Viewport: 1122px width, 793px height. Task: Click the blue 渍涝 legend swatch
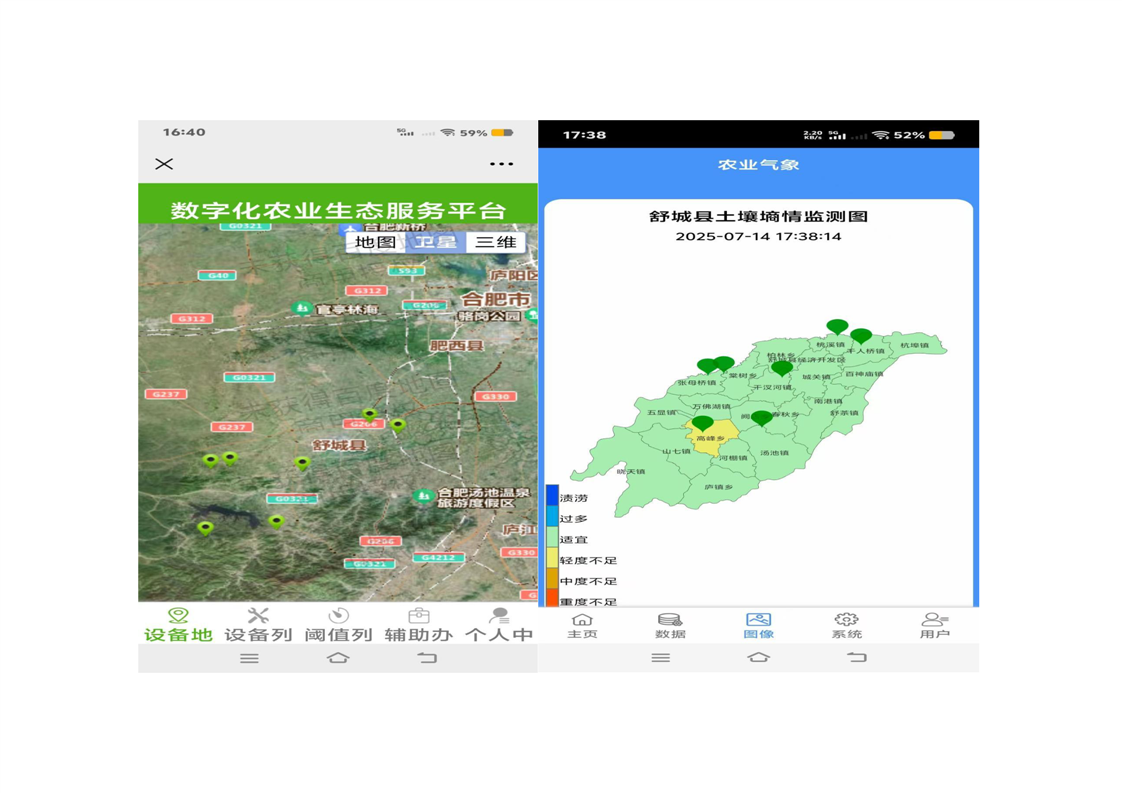pyautogui.click(x=552, y=497)
